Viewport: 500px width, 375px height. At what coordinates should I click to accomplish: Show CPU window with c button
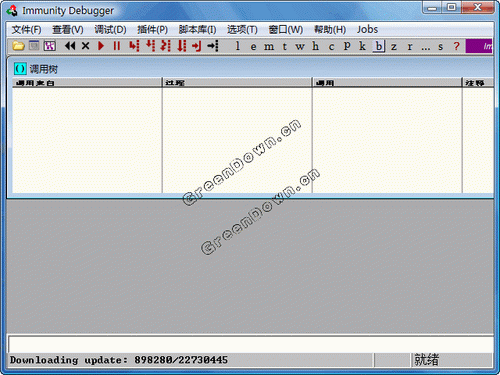click(331, 46)
